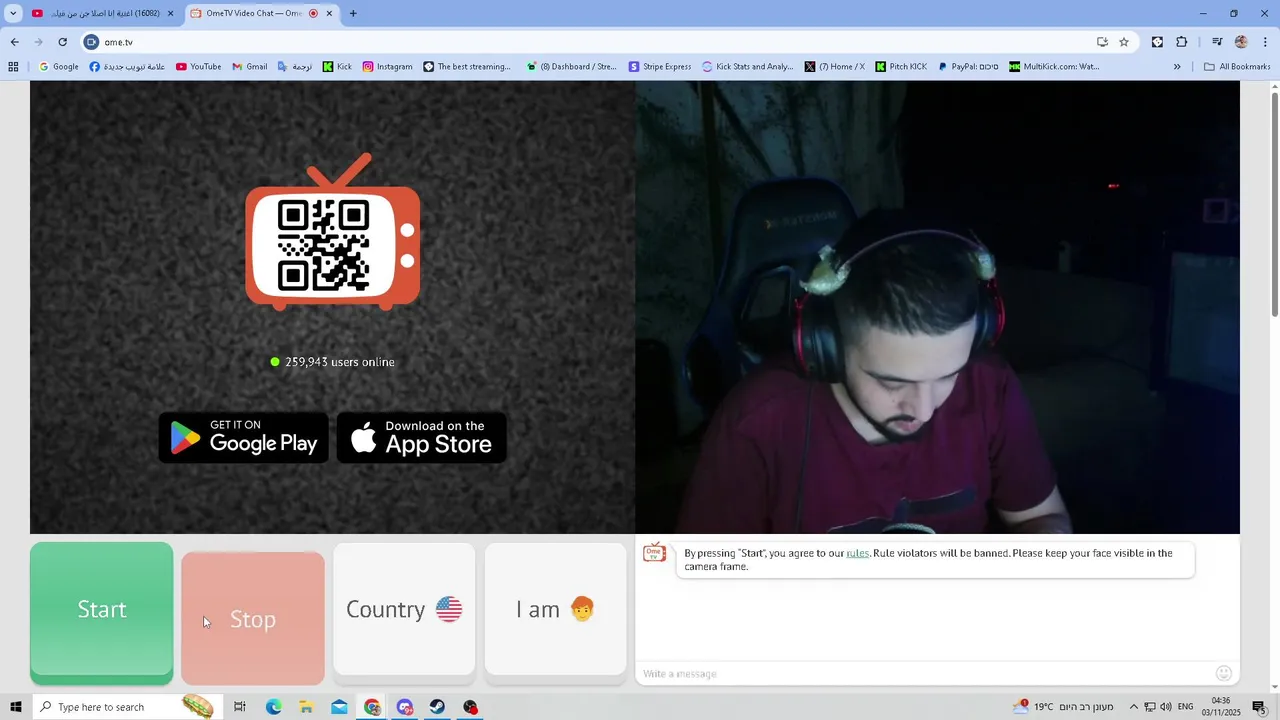
Task: Click the OmeTV QR code TV logo
Action: (x=332, y=233)
